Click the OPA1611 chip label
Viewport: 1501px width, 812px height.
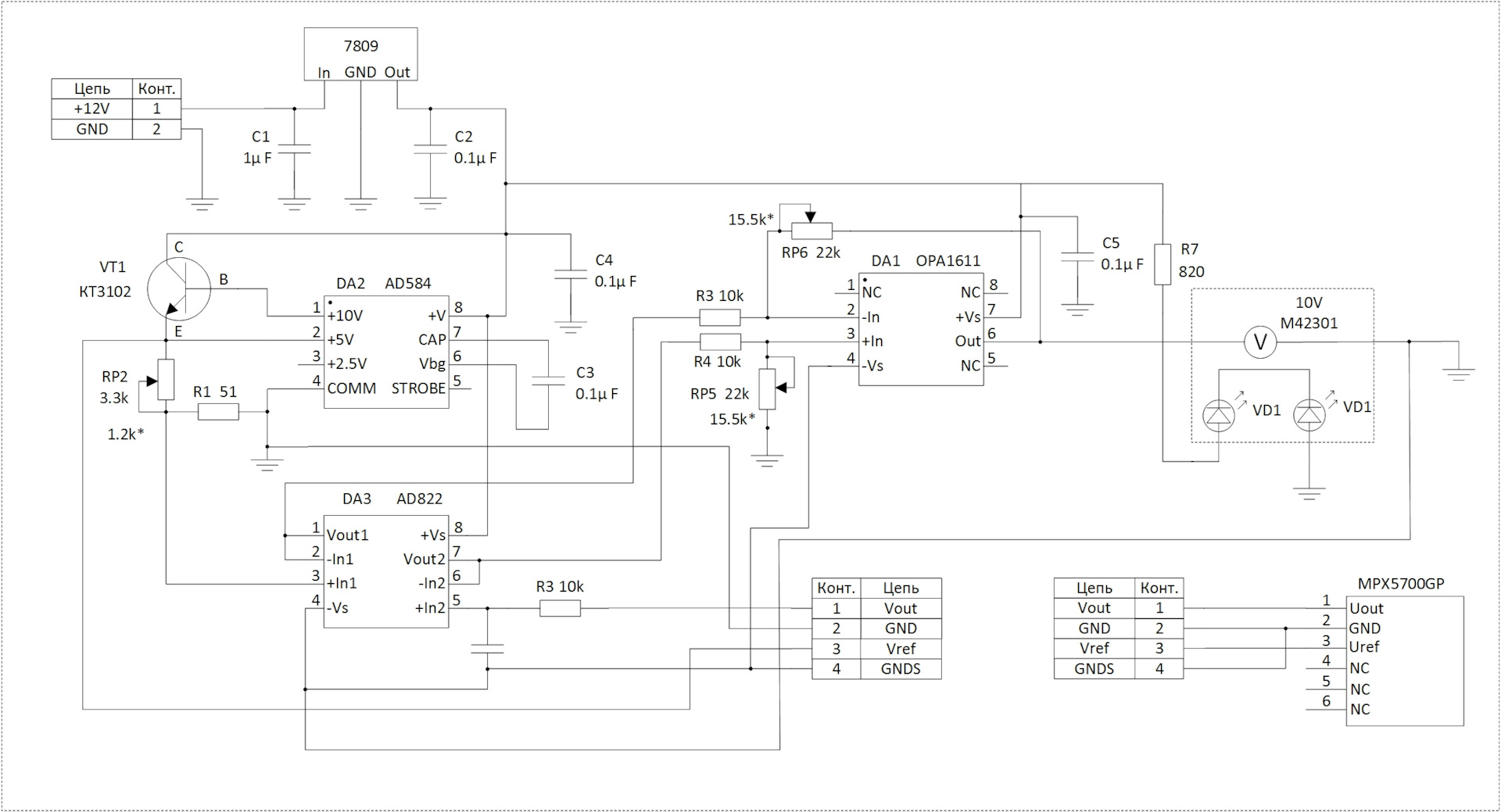coord(948,261)
